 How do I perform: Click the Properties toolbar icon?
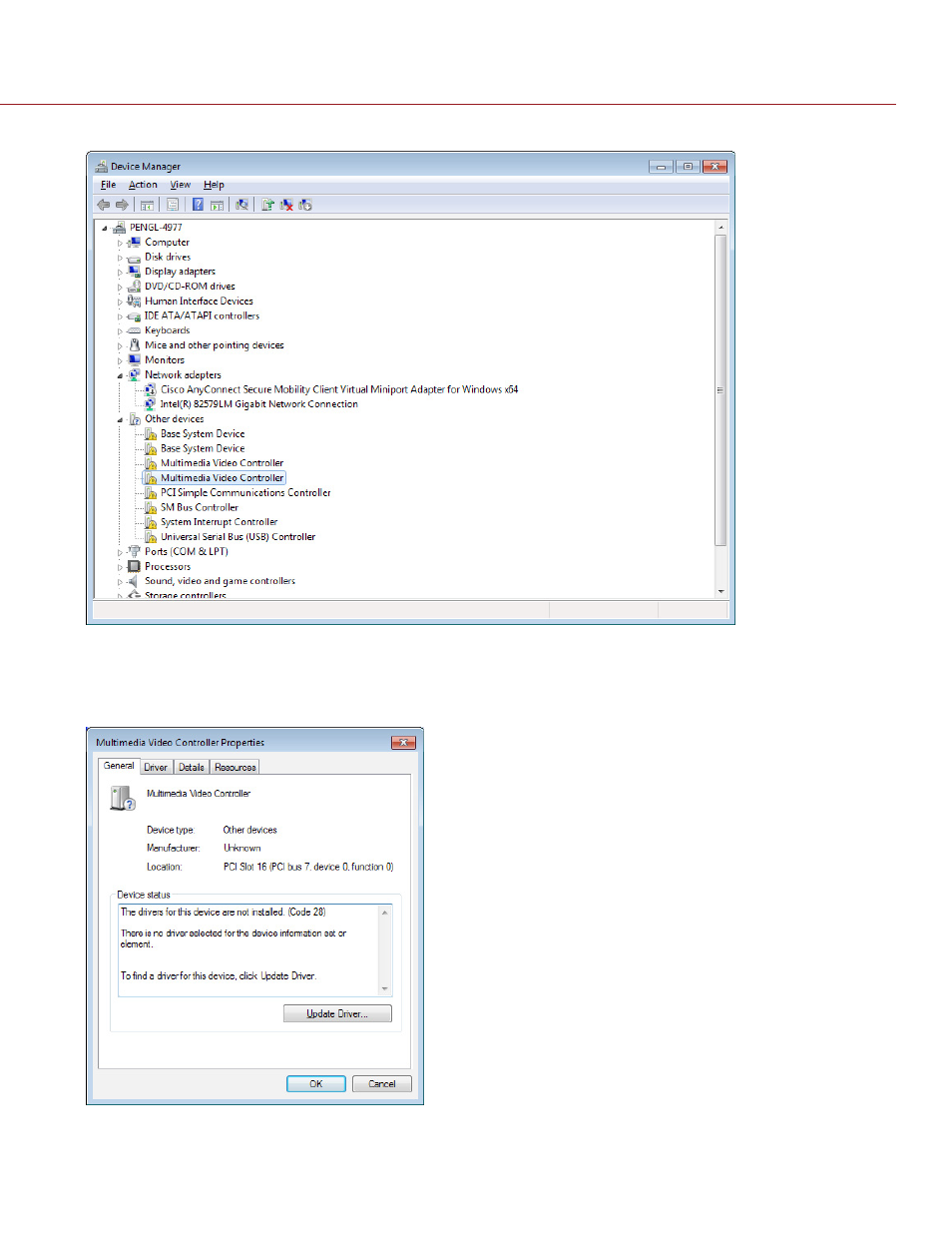pyautogui.click(x=173, y=205)
